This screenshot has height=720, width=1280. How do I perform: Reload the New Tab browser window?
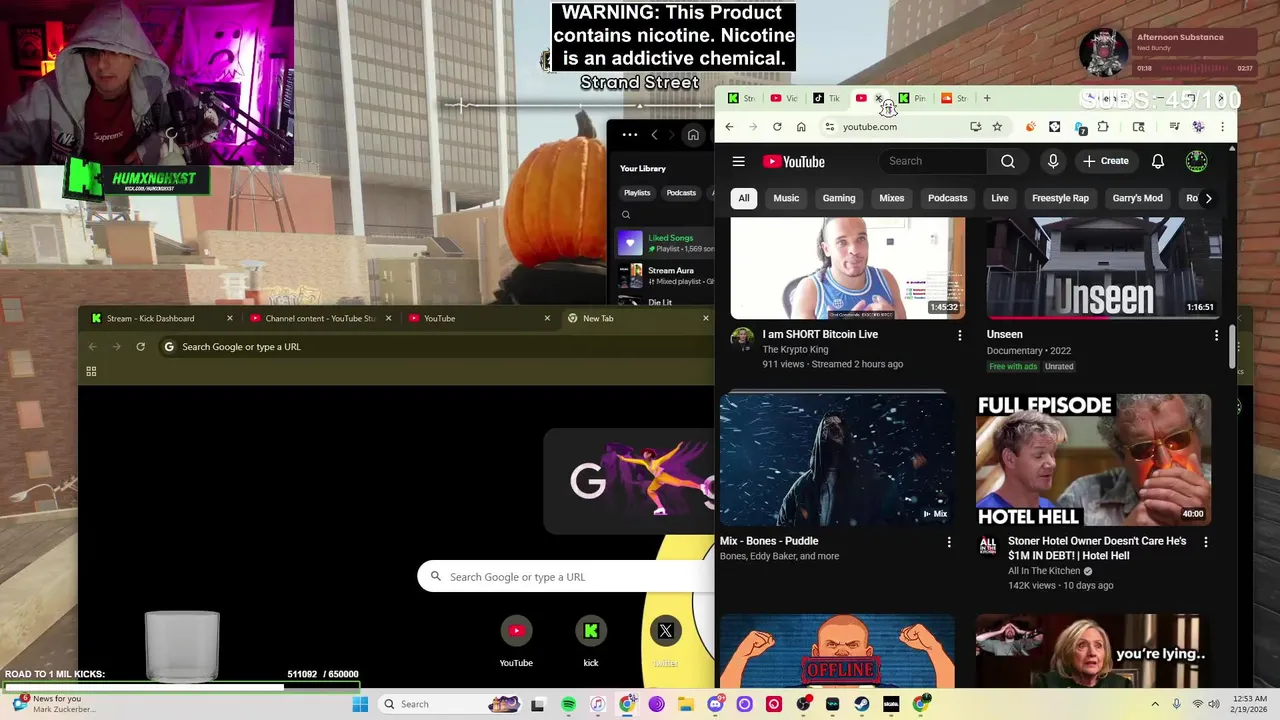(x=140, y=346)
